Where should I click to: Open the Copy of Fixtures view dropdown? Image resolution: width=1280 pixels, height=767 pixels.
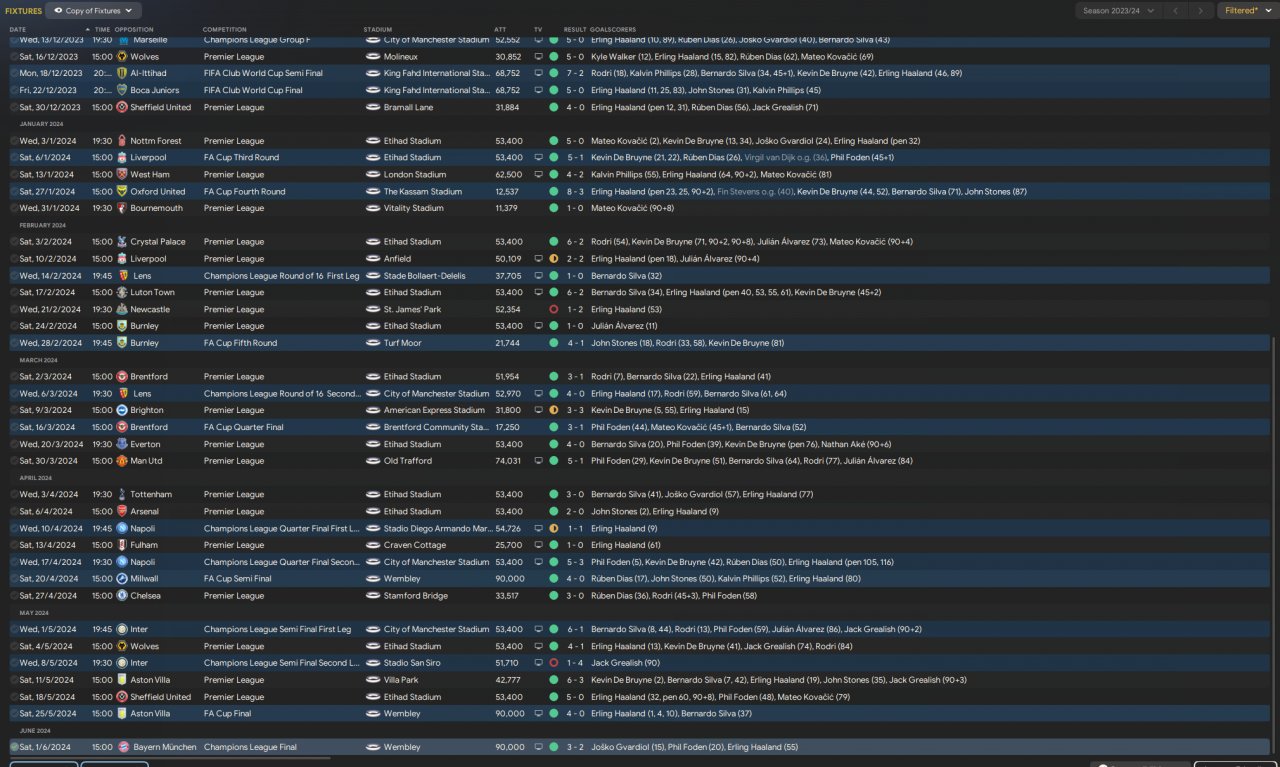93,11
